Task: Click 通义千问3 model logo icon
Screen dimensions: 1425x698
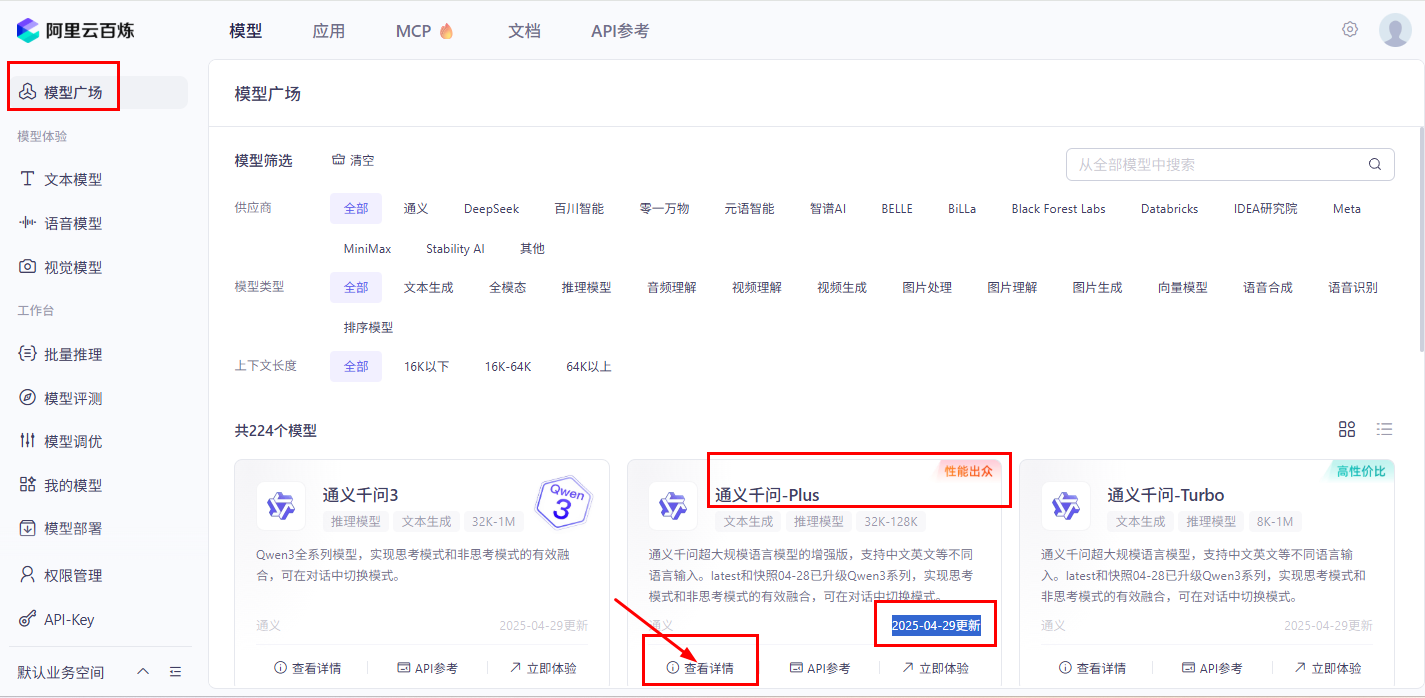Action: tap(281, 506)
